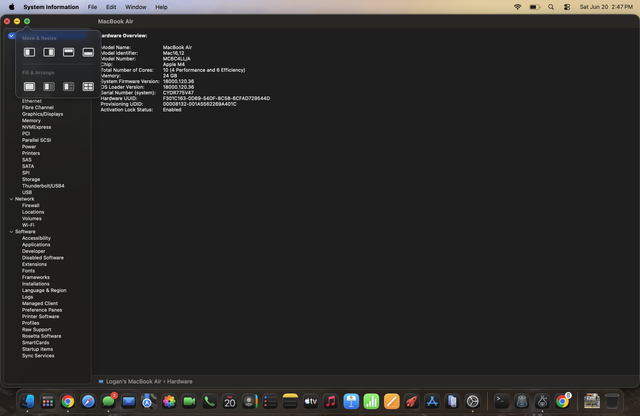The image size is (640, 416).
Task: Click the serial number value CYDR77SV47
Action: coord(178,93)
